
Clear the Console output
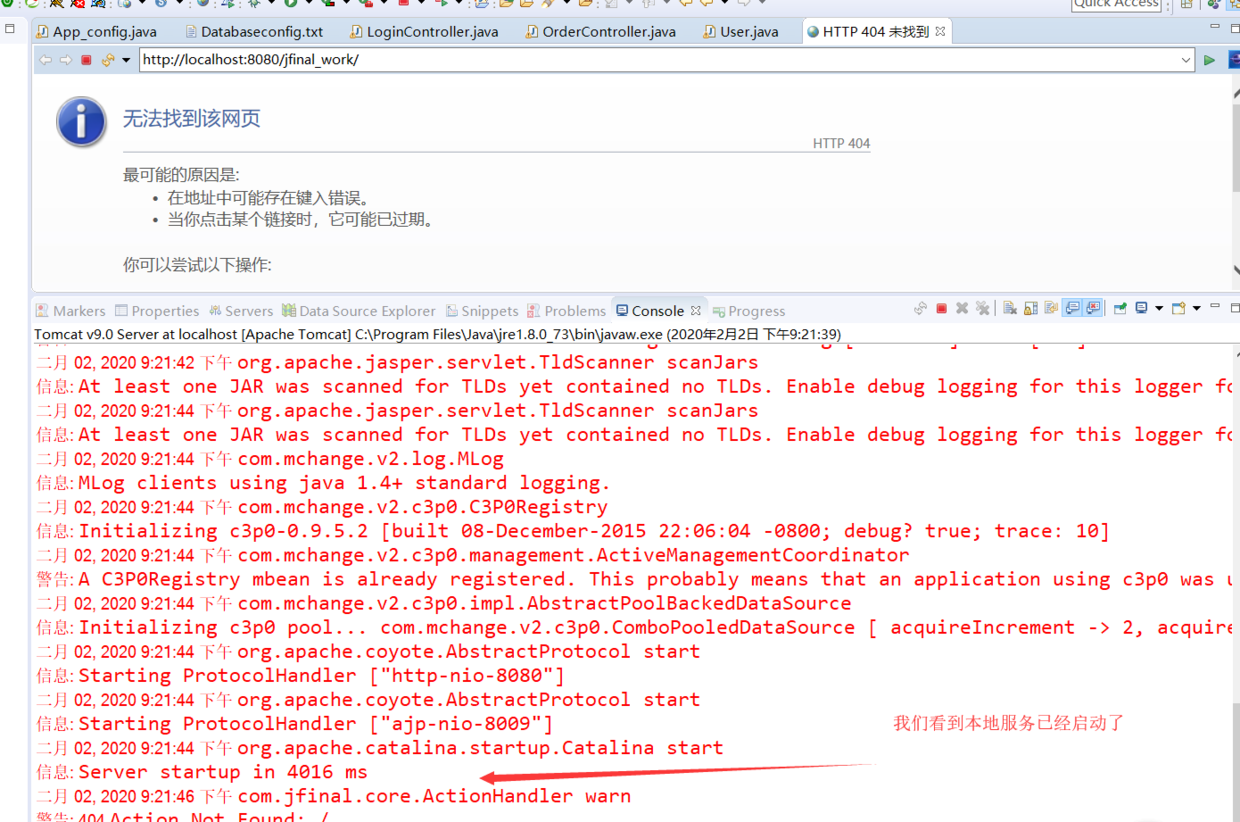click(1010, 309)
